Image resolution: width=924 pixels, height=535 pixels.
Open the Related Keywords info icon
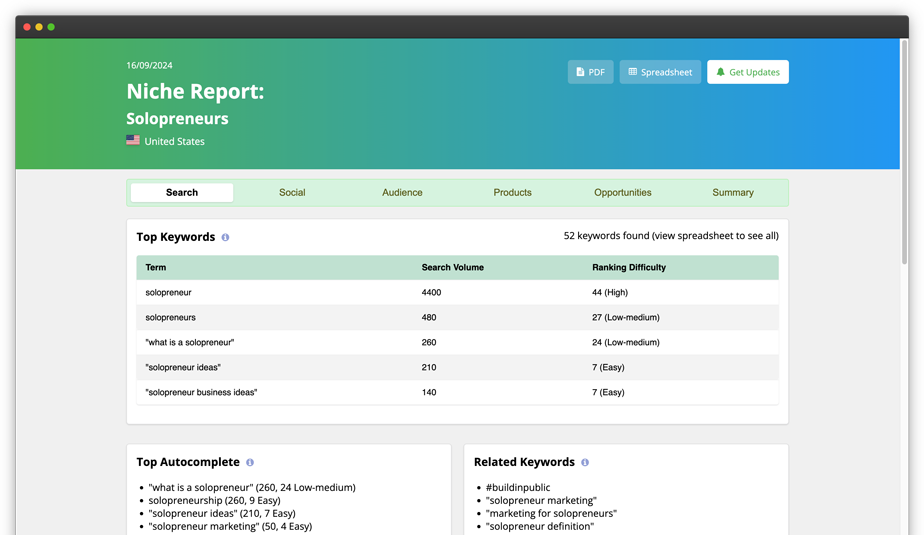click(585, 463)
